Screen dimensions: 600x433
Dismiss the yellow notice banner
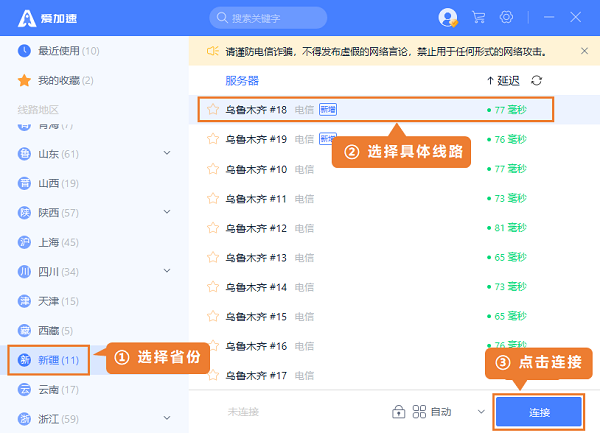(x=584, y=51)
